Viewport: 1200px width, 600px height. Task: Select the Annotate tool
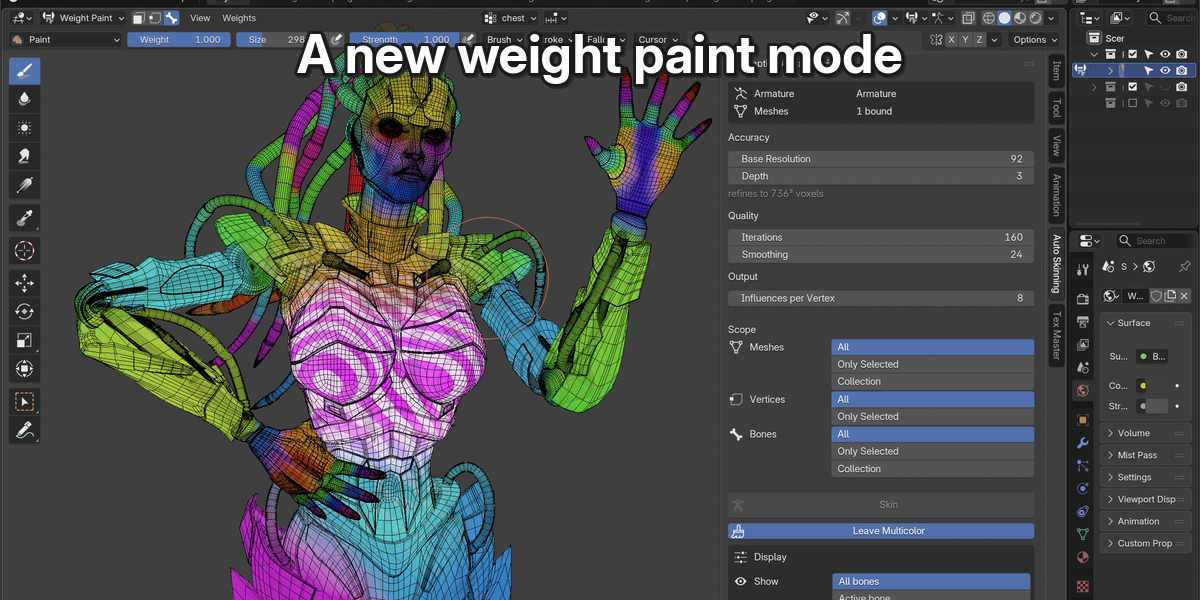[x=25, y=431]
